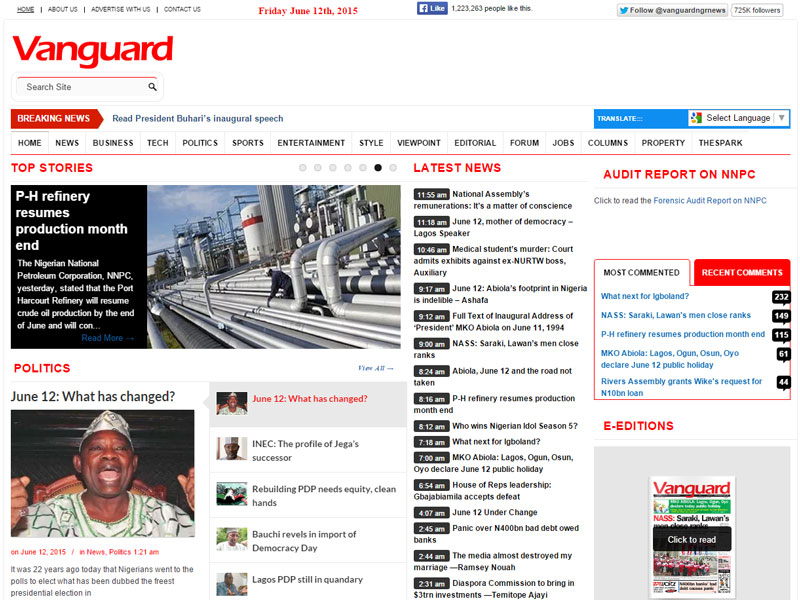The image size is (800, 600).
Task: Click the Vanguard logo
Action: click(92, 51)
